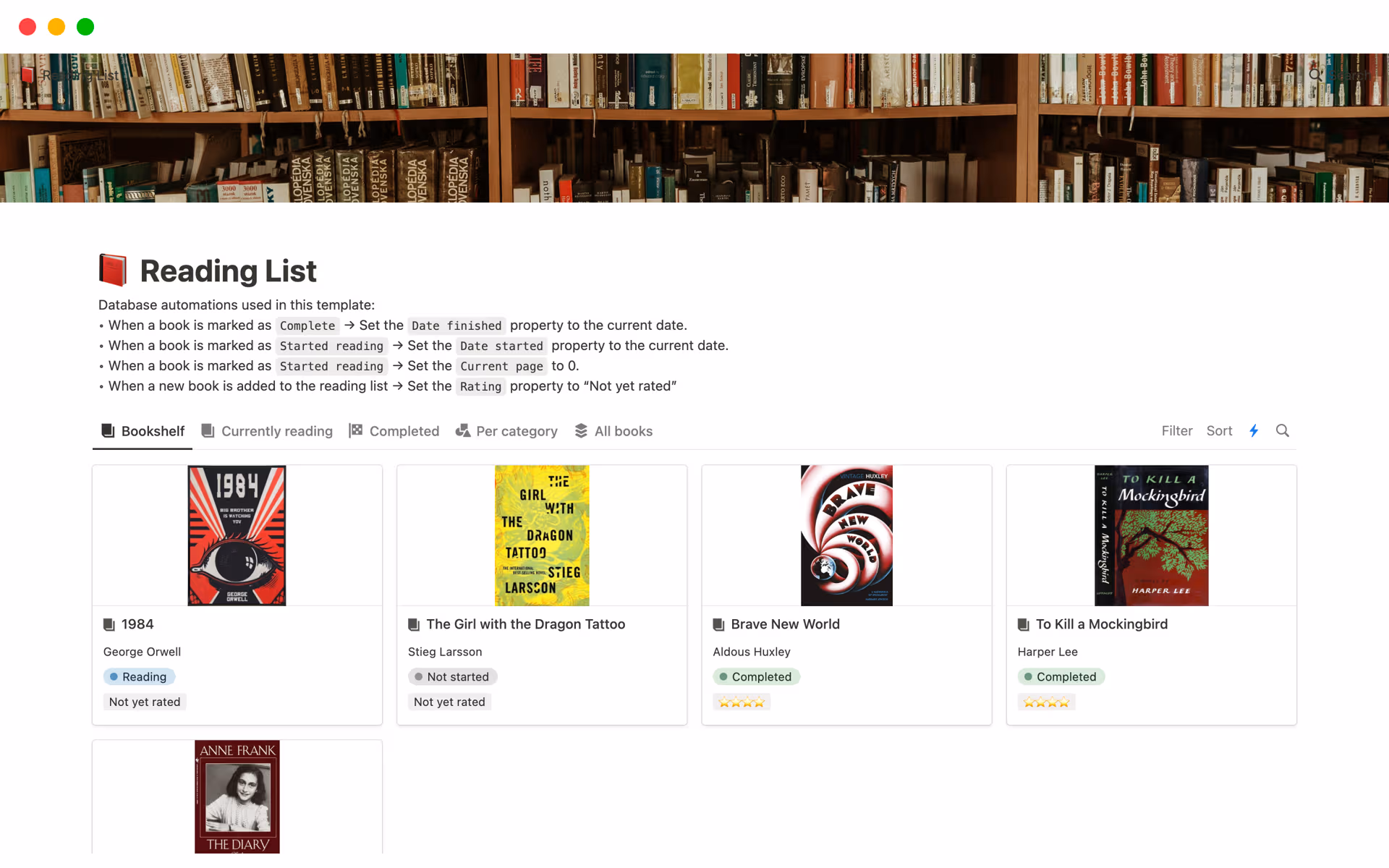Open the 1984 book cover thumbnail
This screenshot has height=868, width=1389.
tap(237, 535)
